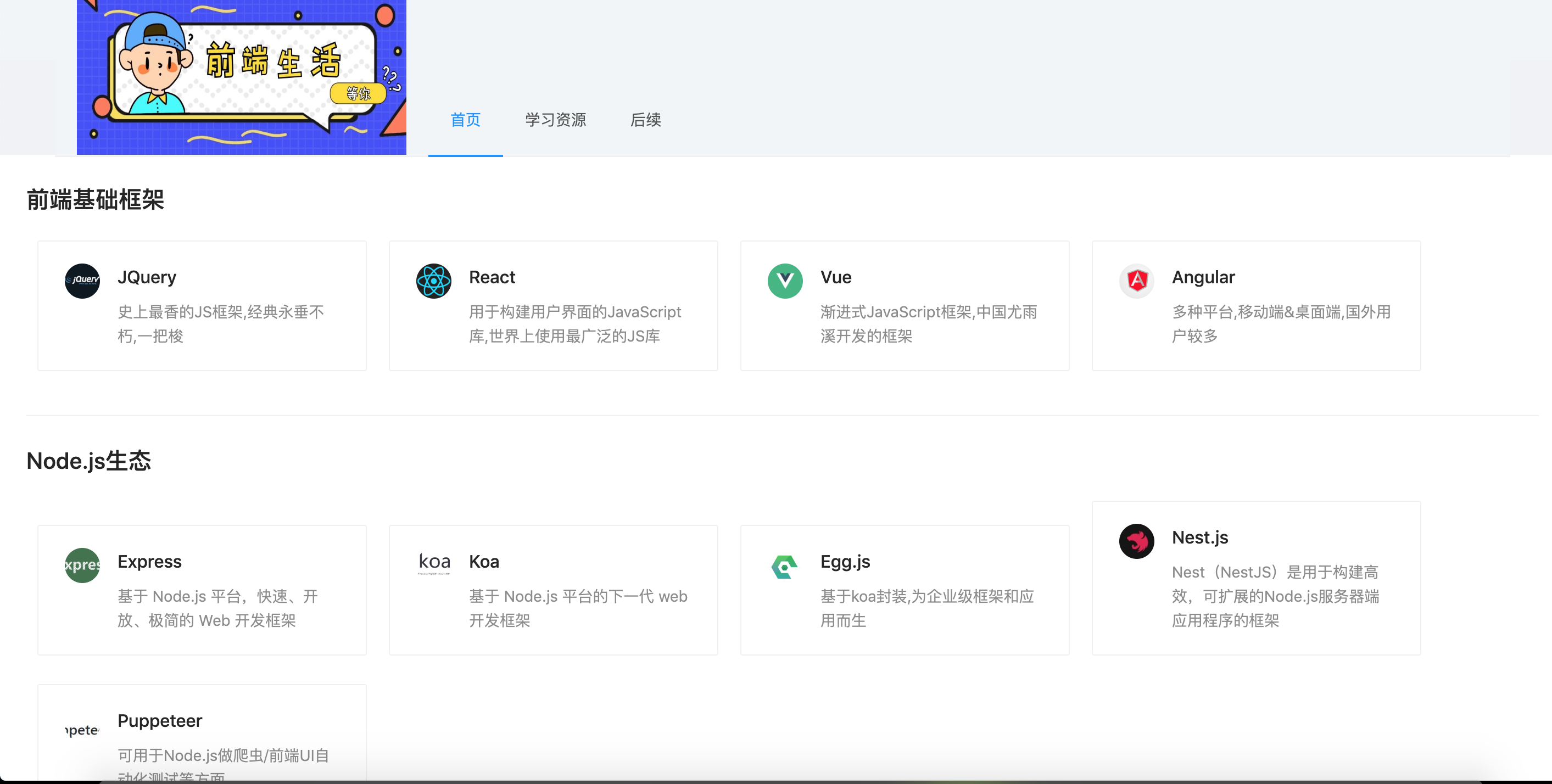
Task: Click the Nest.js description text
Action: [x=1274, y=596]
